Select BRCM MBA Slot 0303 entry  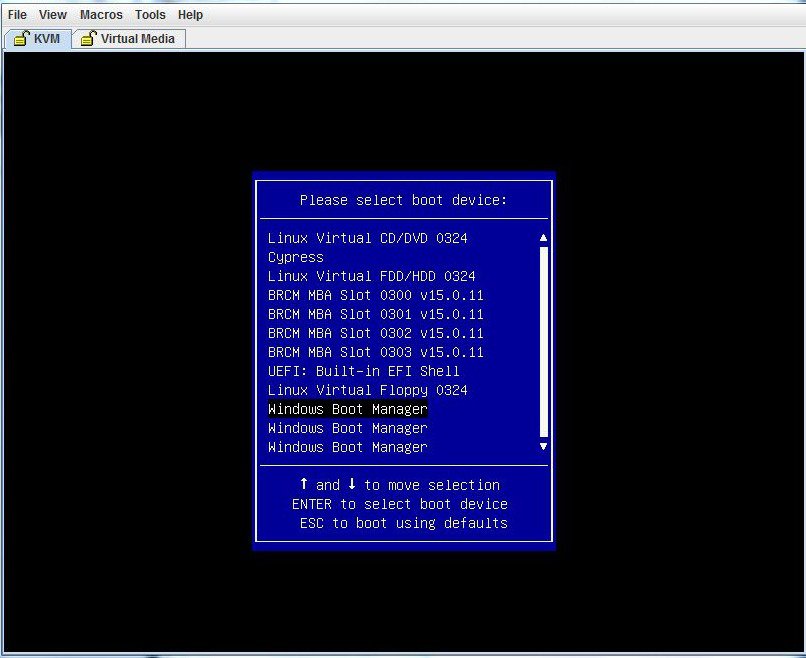coord(376,352)
